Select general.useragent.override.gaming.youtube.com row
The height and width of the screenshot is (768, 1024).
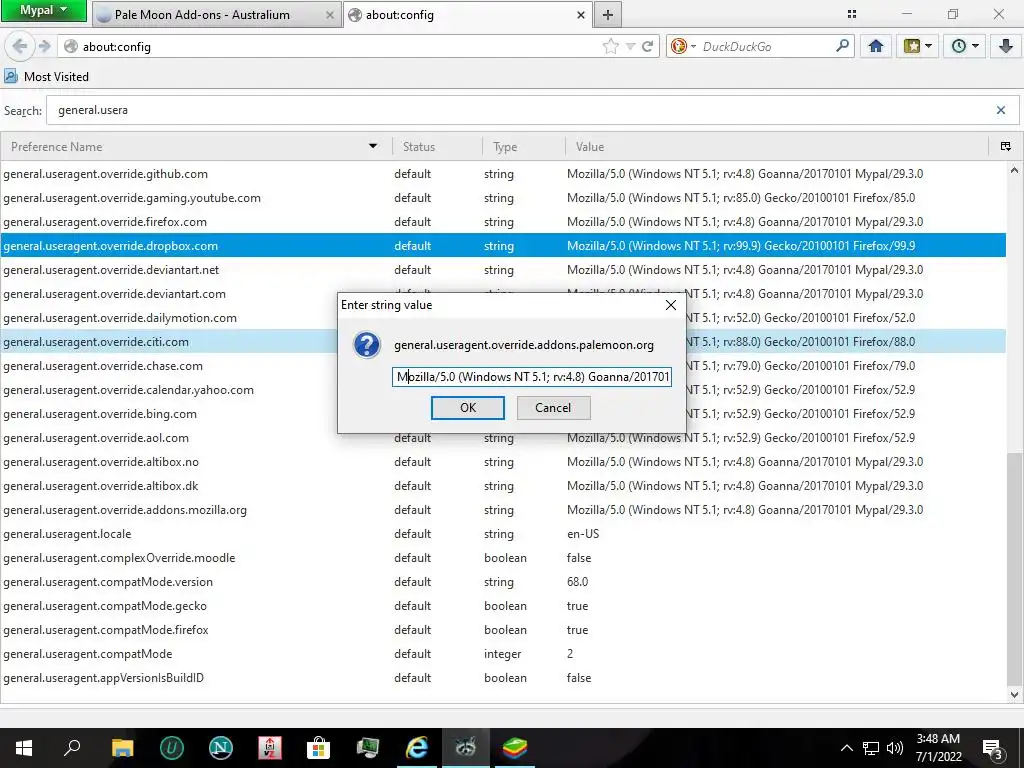click(503, 198)
